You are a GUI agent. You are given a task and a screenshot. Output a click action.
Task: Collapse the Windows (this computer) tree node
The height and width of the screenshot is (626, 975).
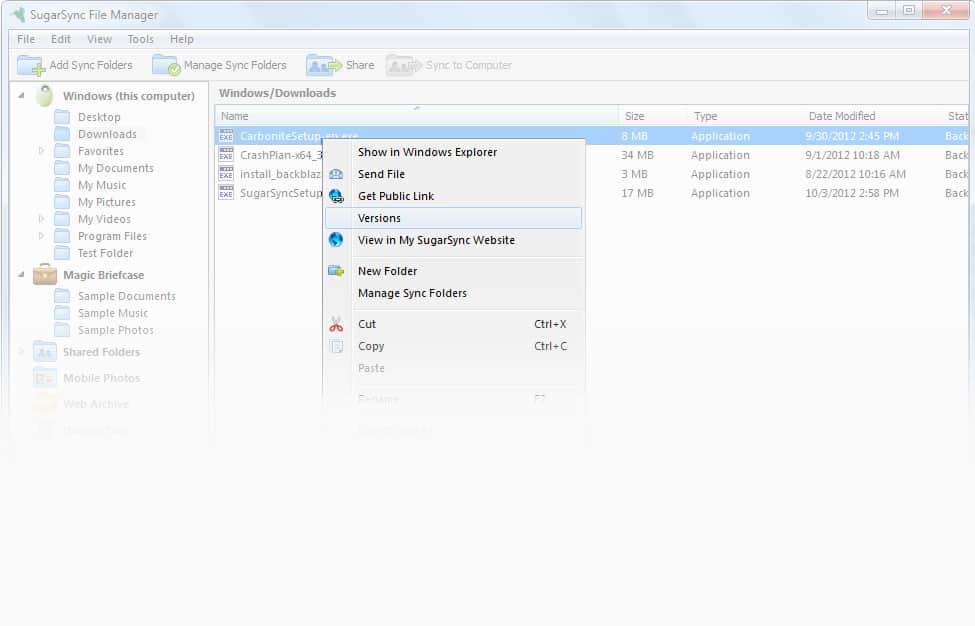point(22,96)
